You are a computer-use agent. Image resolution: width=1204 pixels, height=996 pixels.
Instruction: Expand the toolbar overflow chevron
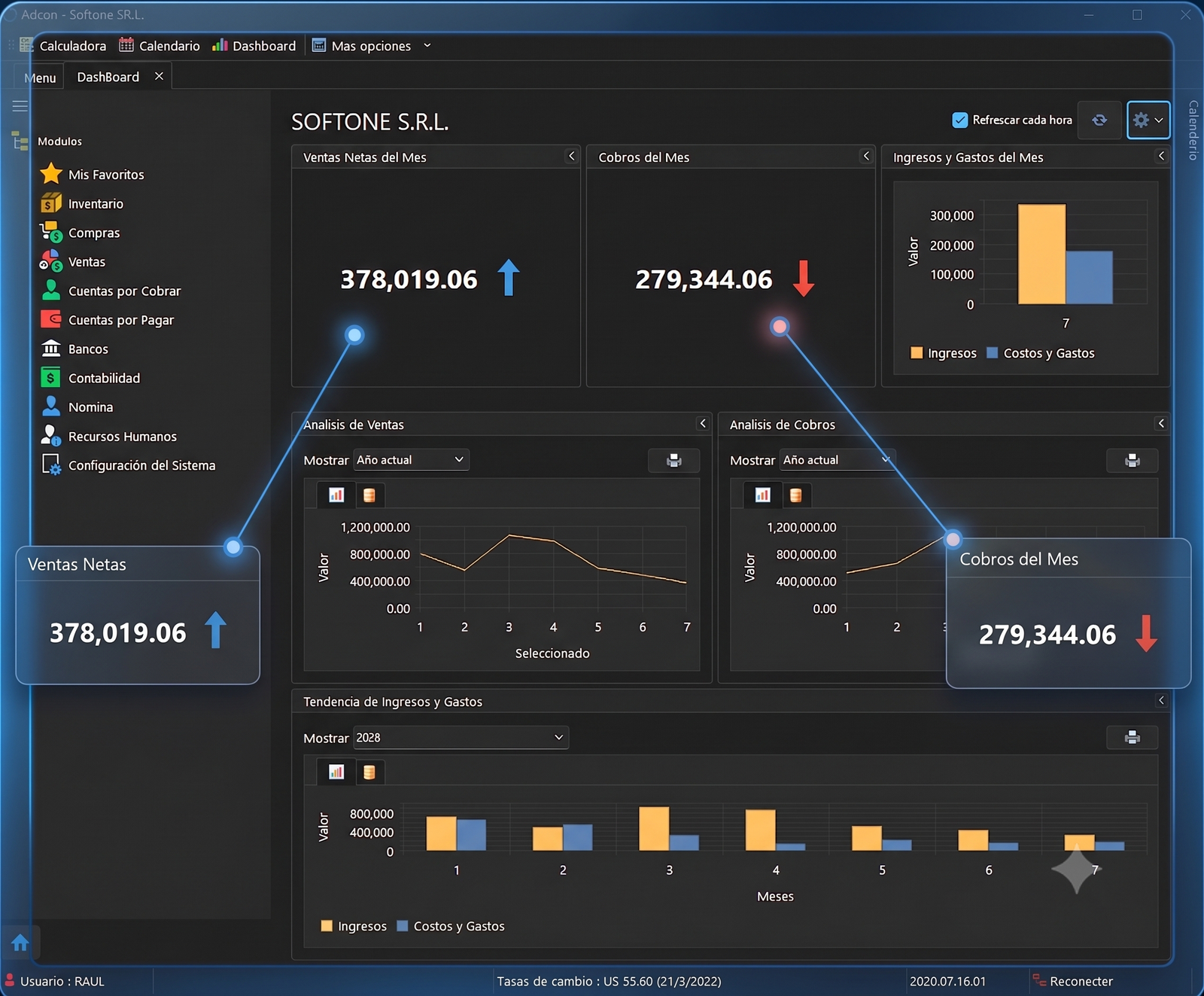pyautogui.click(x=427, y=45)
